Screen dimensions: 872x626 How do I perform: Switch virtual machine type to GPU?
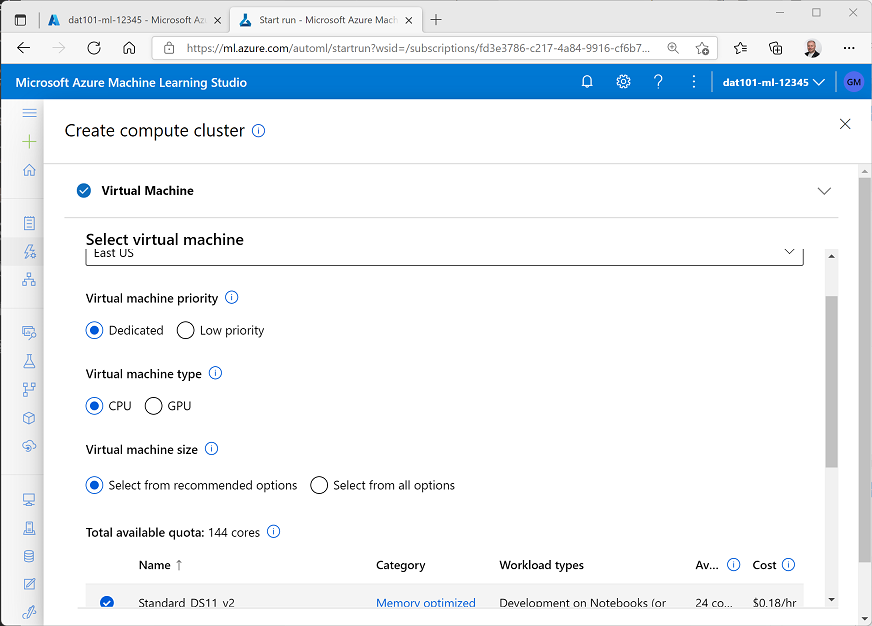tap(153, 406)
